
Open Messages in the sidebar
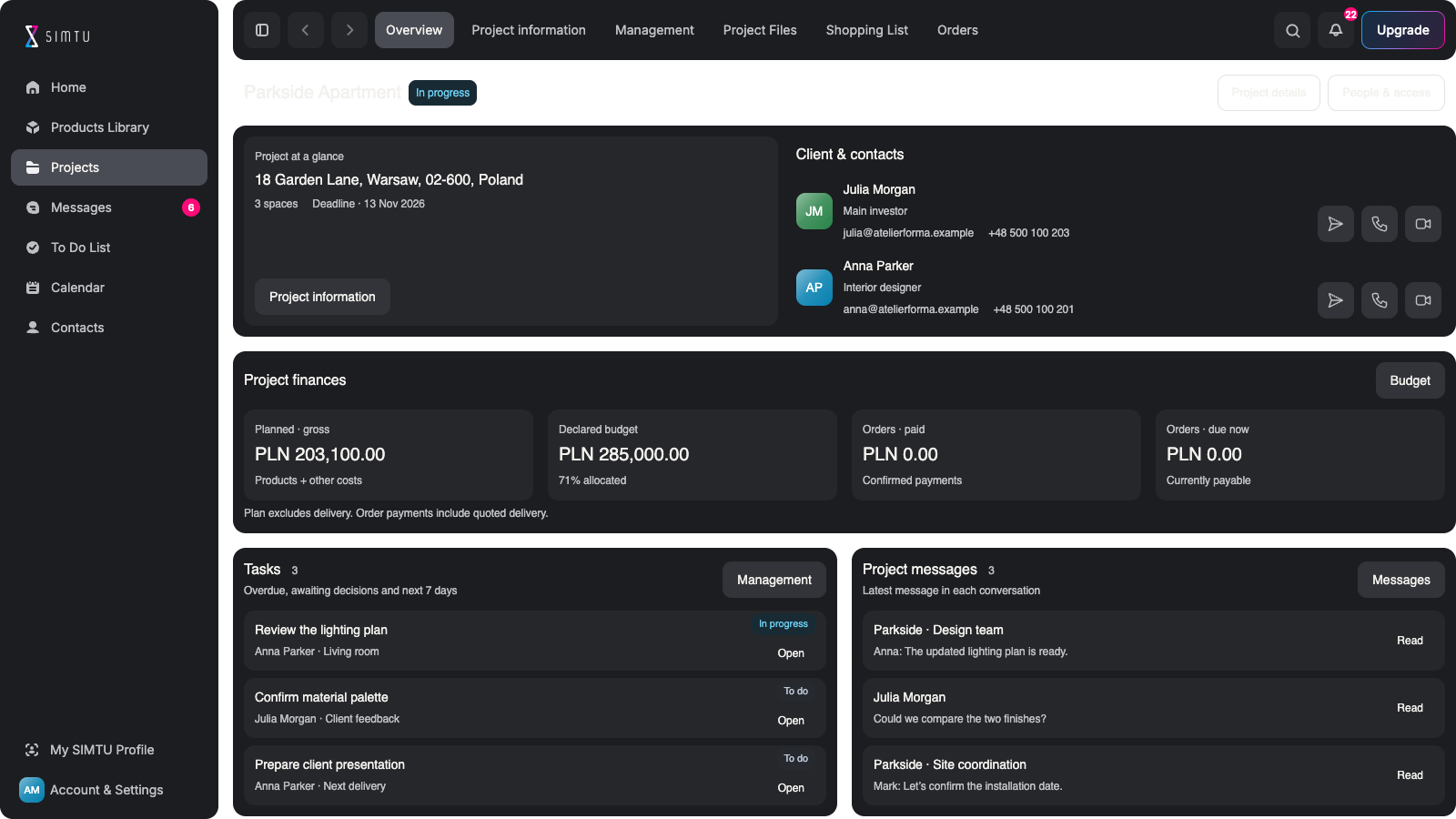(109, 207)
